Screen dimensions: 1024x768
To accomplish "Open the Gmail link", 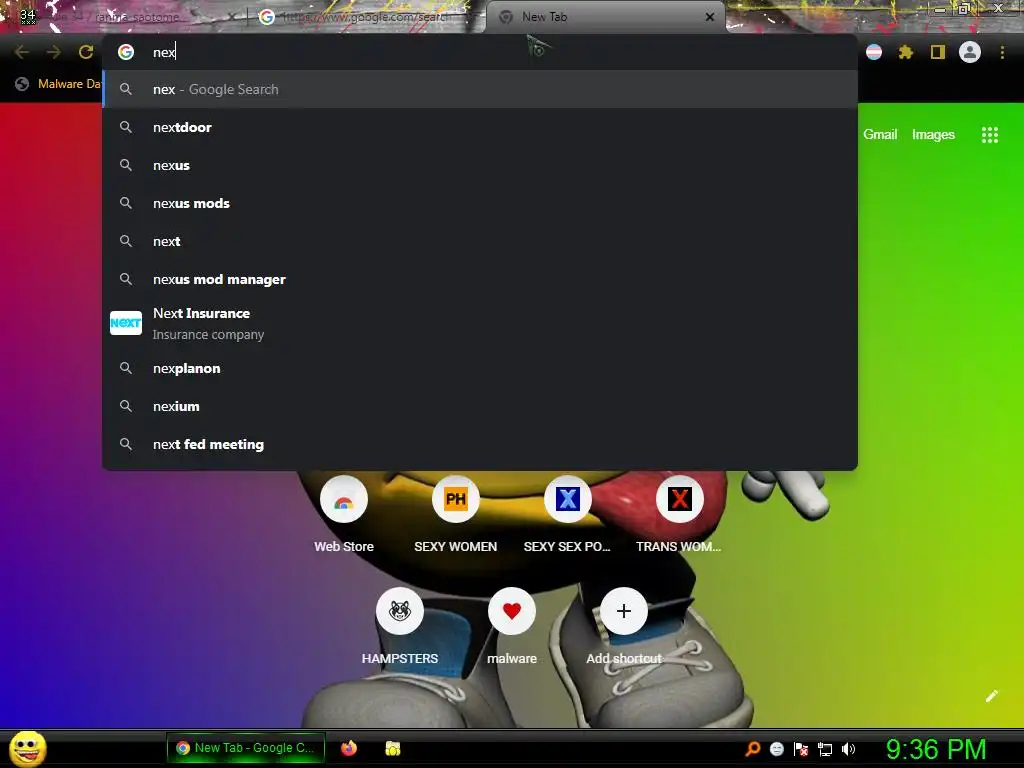I will pos(880,135).
